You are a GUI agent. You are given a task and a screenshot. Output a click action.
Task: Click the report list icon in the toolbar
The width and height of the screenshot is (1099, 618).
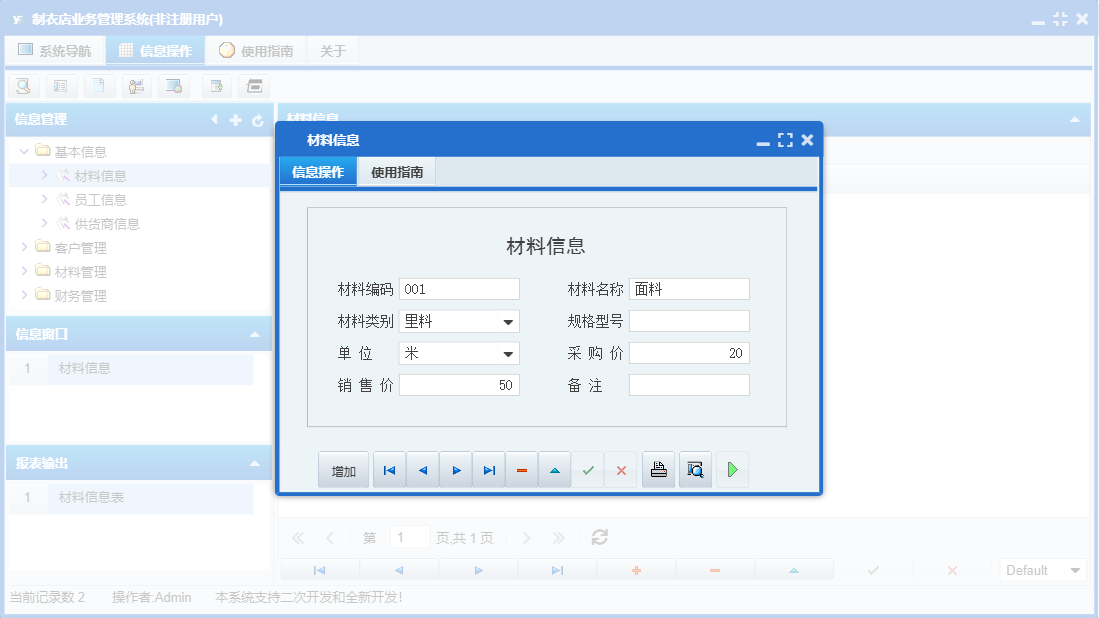pyautogui.click(x=60, y=86)
